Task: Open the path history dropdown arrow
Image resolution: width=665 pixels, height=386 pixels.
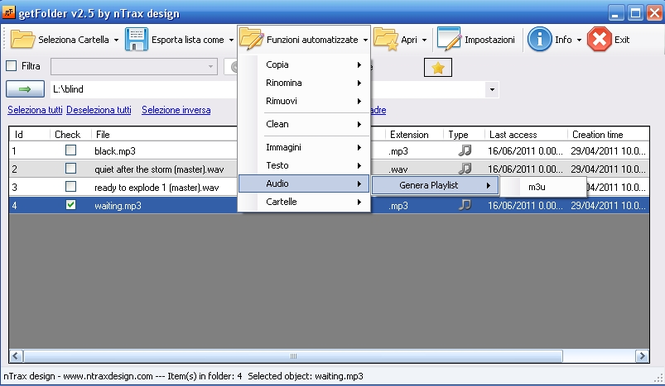Action: tap(492, 90)
